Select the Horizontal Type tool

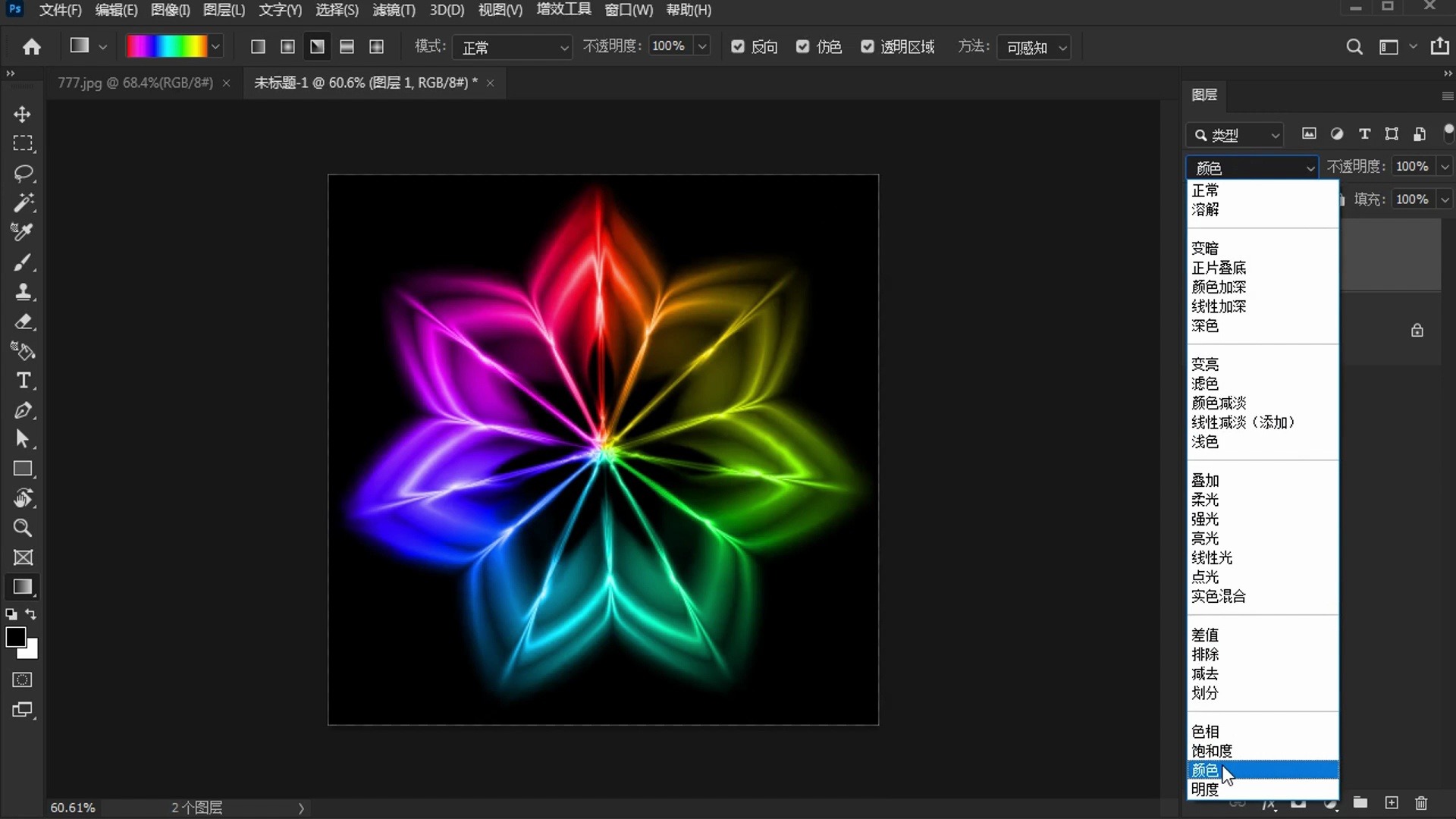[x=23, y=381]
